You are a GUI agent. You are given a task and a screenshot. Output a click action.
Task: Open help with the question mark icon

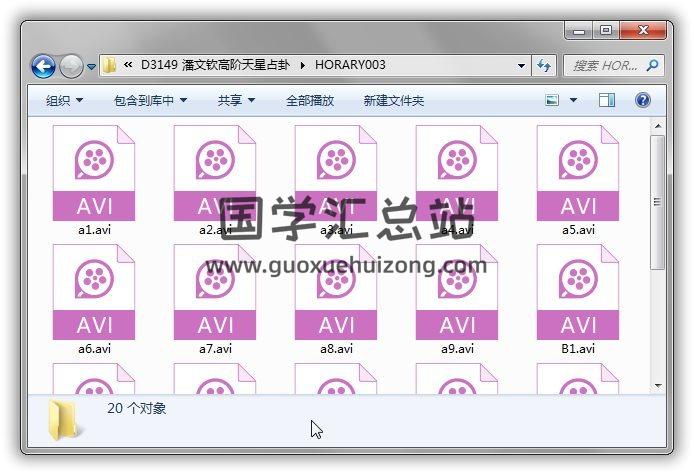click(642, 100)
